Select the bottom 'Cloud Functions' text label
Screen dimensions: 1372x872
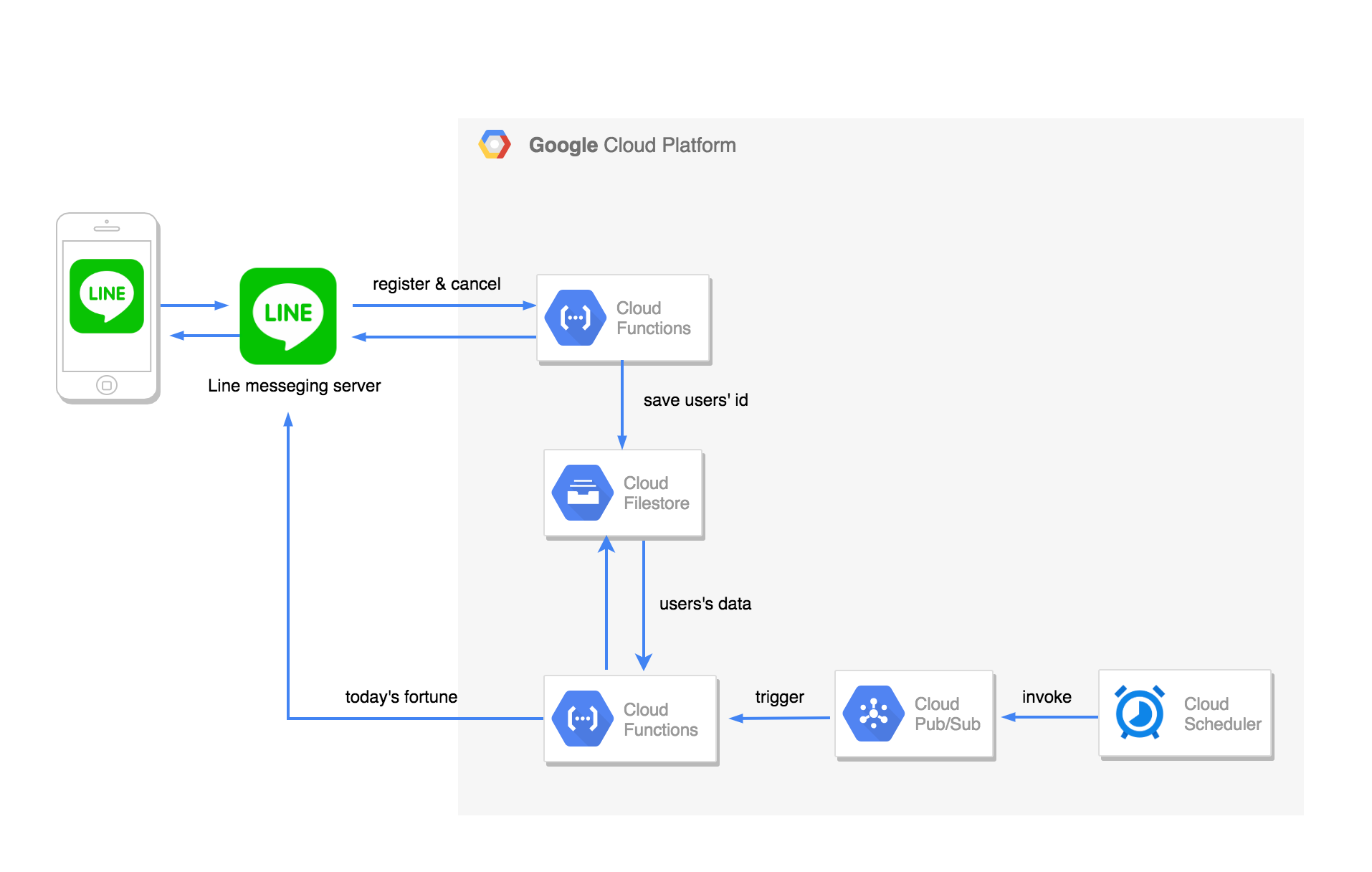[x=660, y=719]
